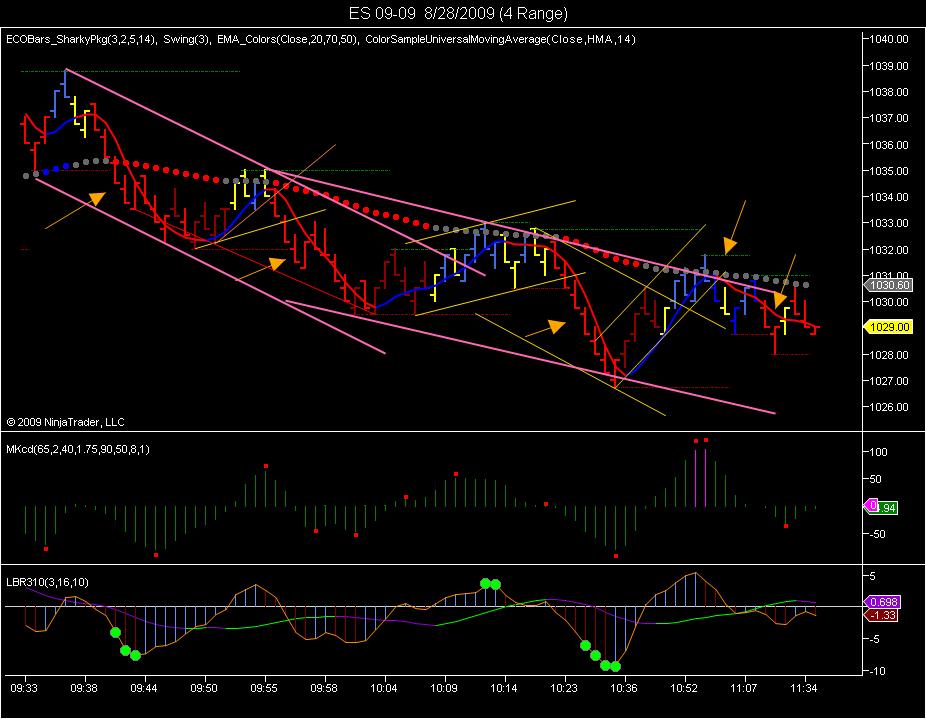Click the yellow 1029.00 last price marker
926x719 pixels.
click(889, 327)
